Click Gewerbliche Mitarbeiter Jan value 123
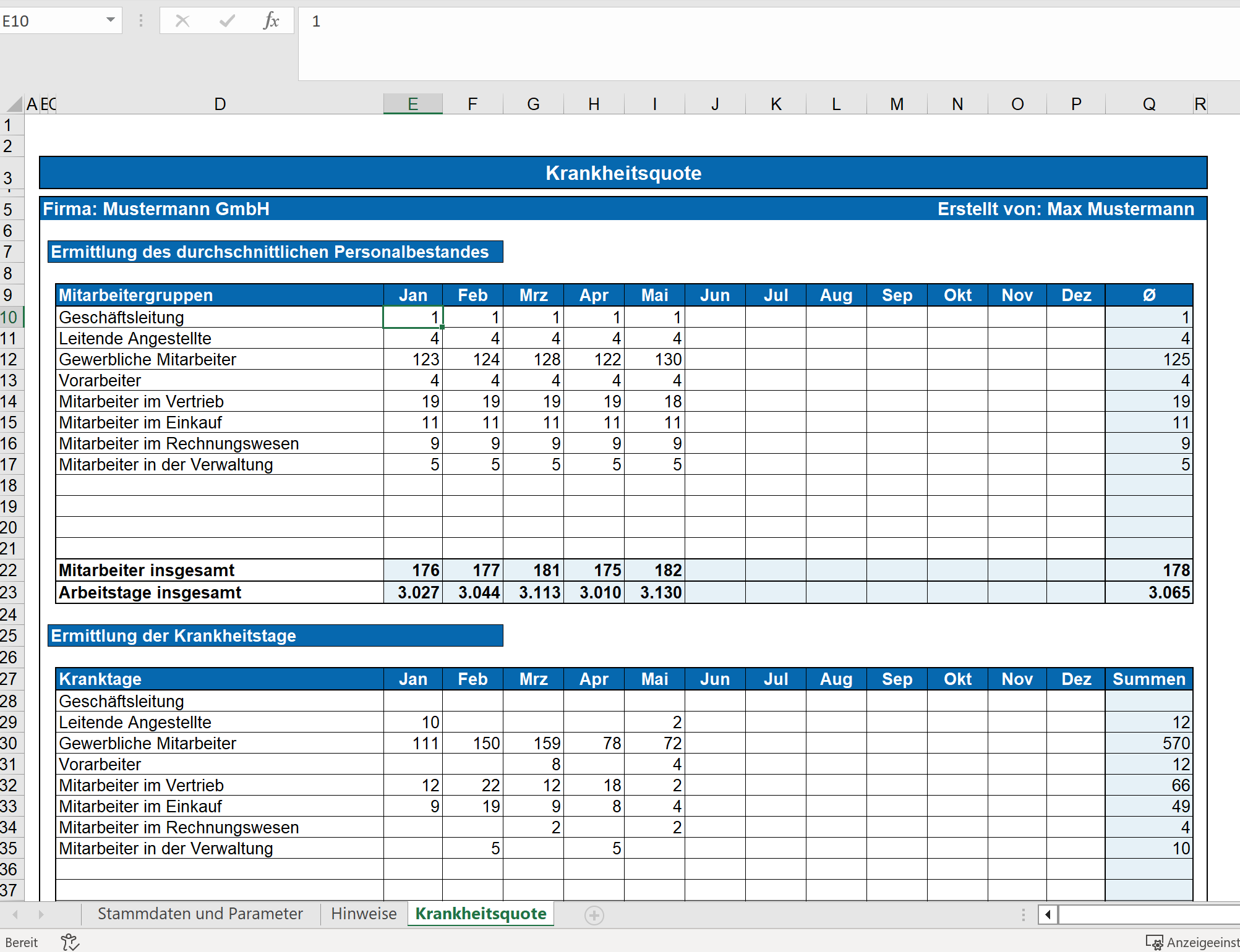 (x=413, y=359)
